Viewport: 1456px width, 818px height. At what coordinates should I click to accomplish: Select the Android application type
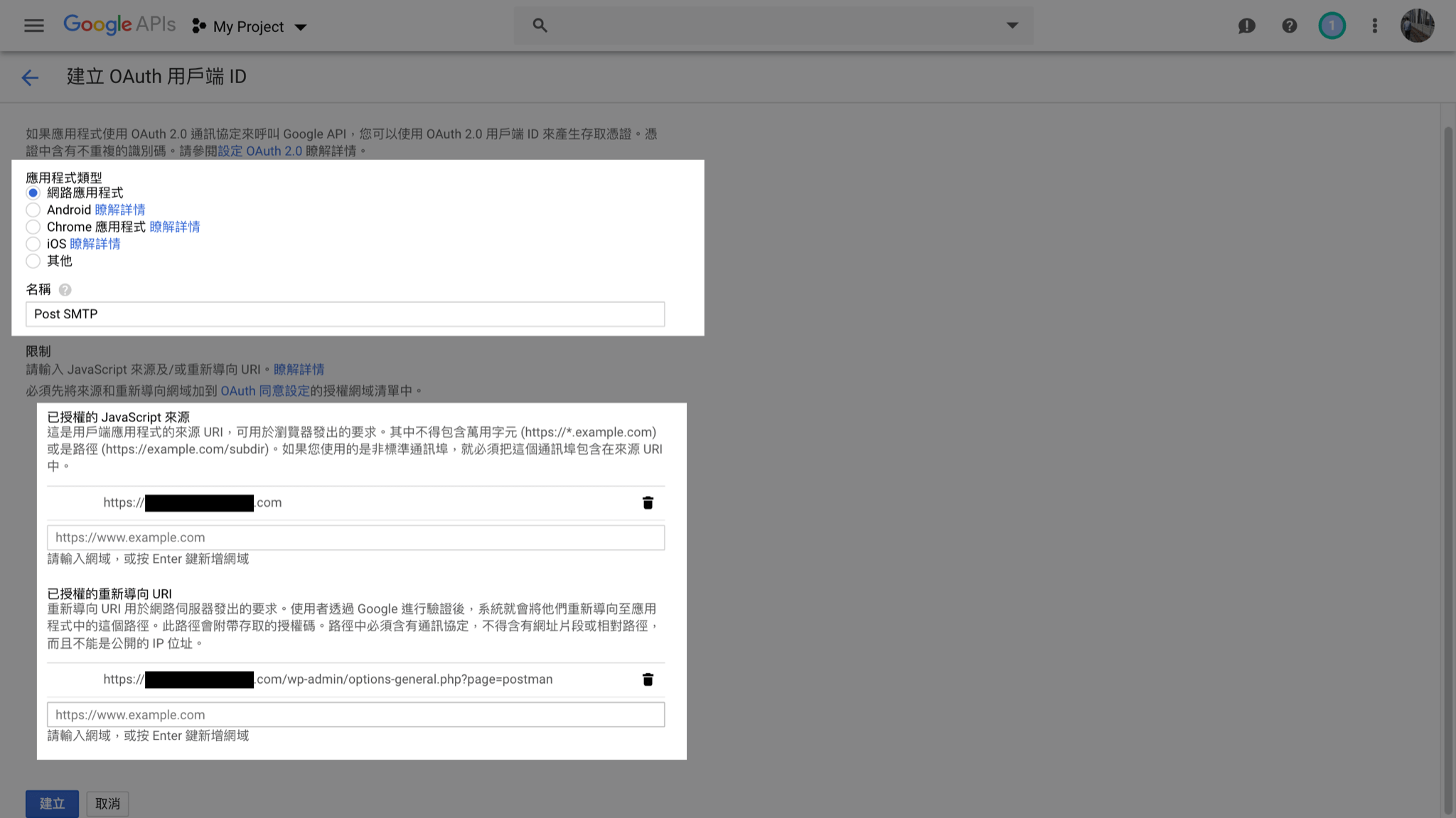point(33,210)
